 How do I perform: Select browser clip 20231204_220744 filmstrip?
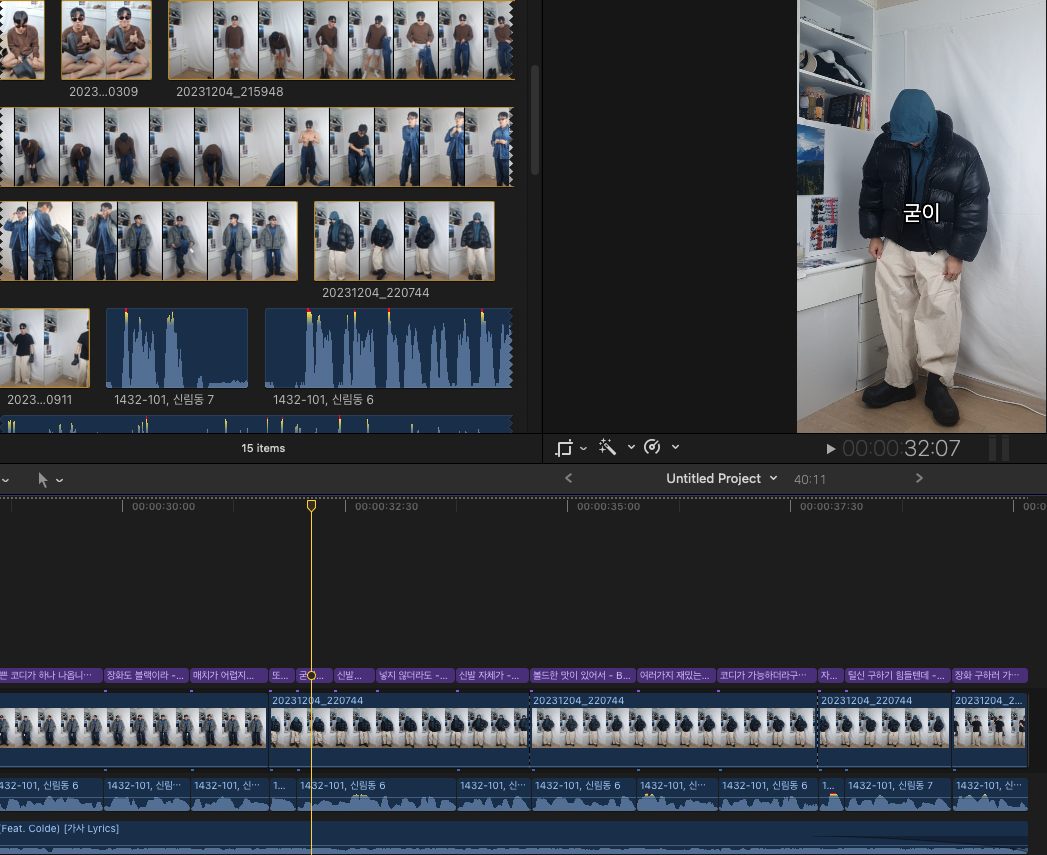404,241
